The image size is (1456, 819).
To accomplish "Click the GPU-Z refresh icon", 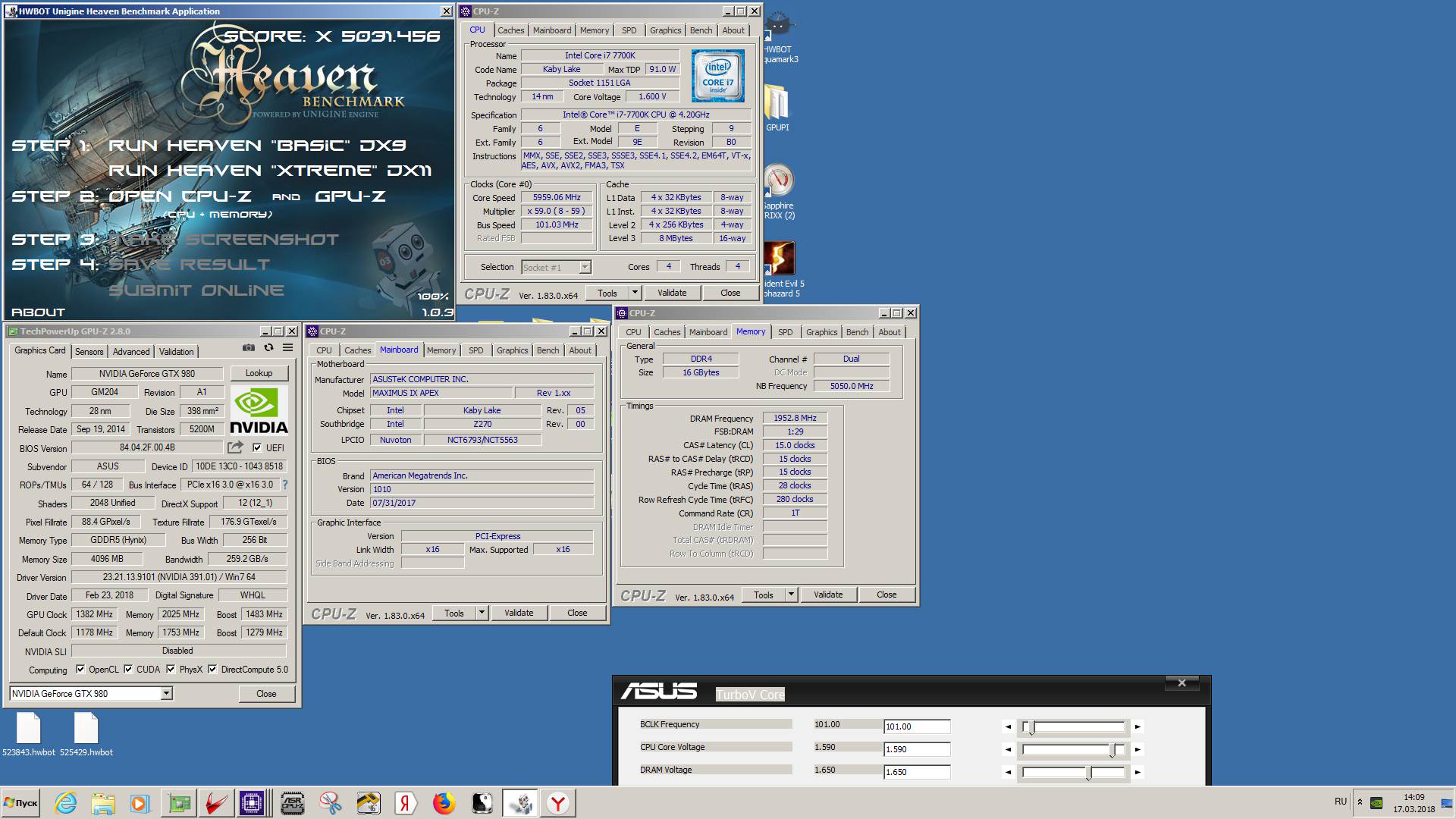I will pyautogui.click(x=268, y=348).
